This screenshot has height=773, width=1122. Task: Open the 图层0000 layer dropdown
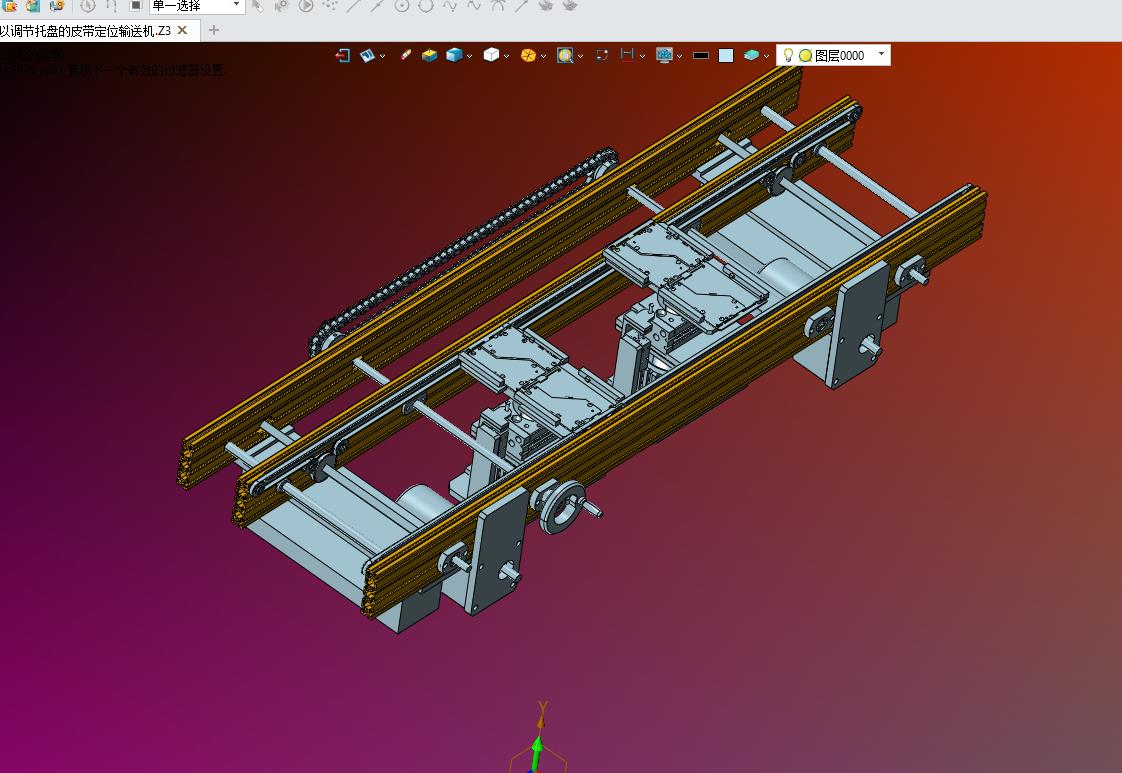[882, 54]
